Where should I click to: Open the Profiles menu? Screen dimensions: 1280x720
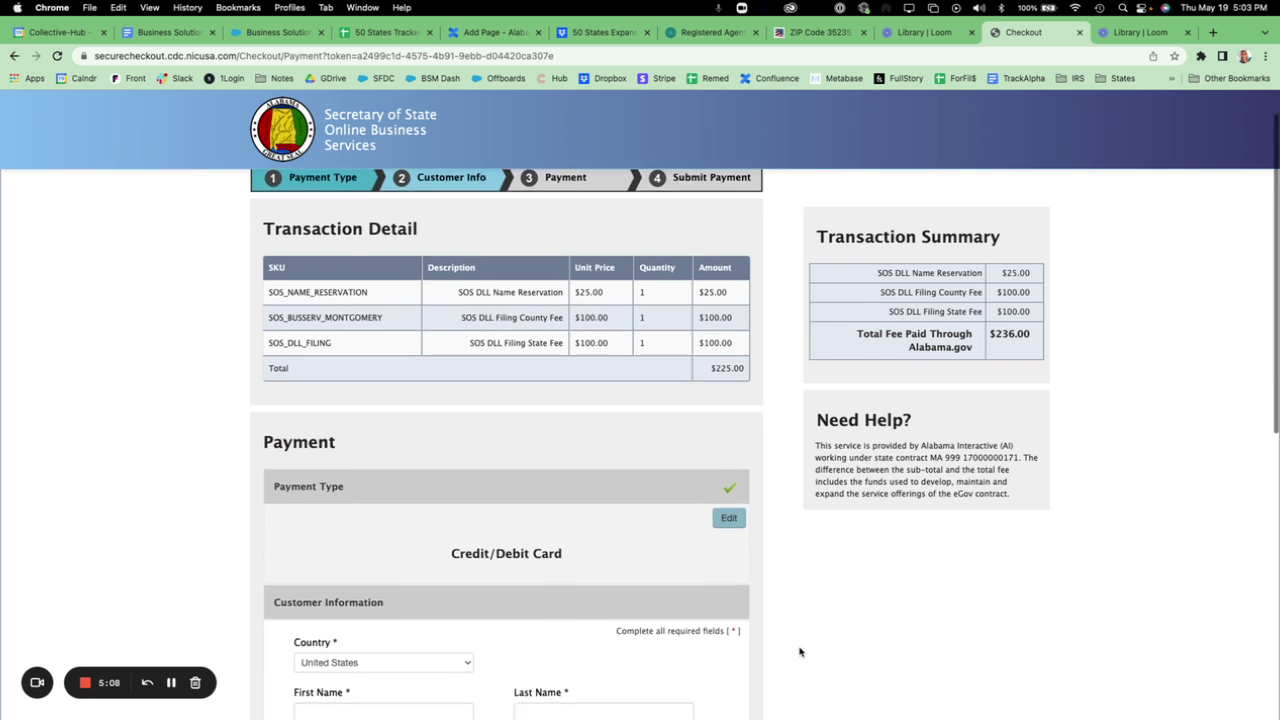click(289, 8)
